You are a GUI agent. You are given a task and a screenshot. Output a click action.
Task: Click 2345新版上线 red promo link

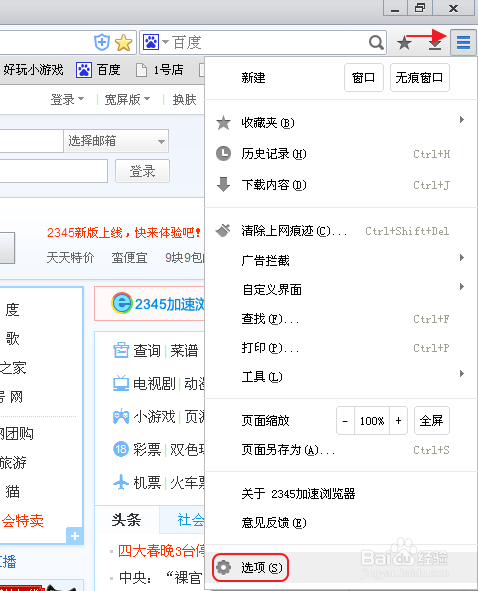[x=123, y=233]
